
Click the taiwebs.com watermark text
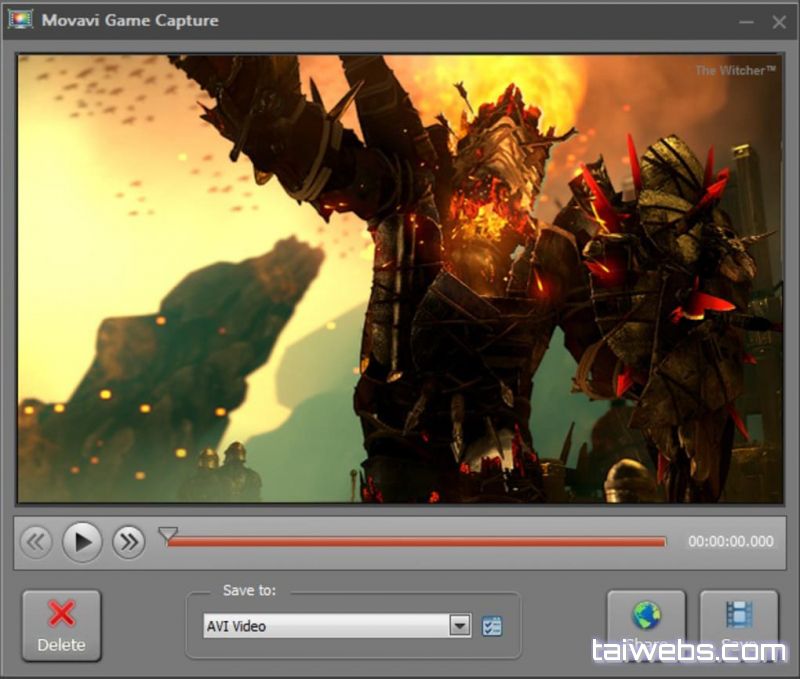click(689, 651)
